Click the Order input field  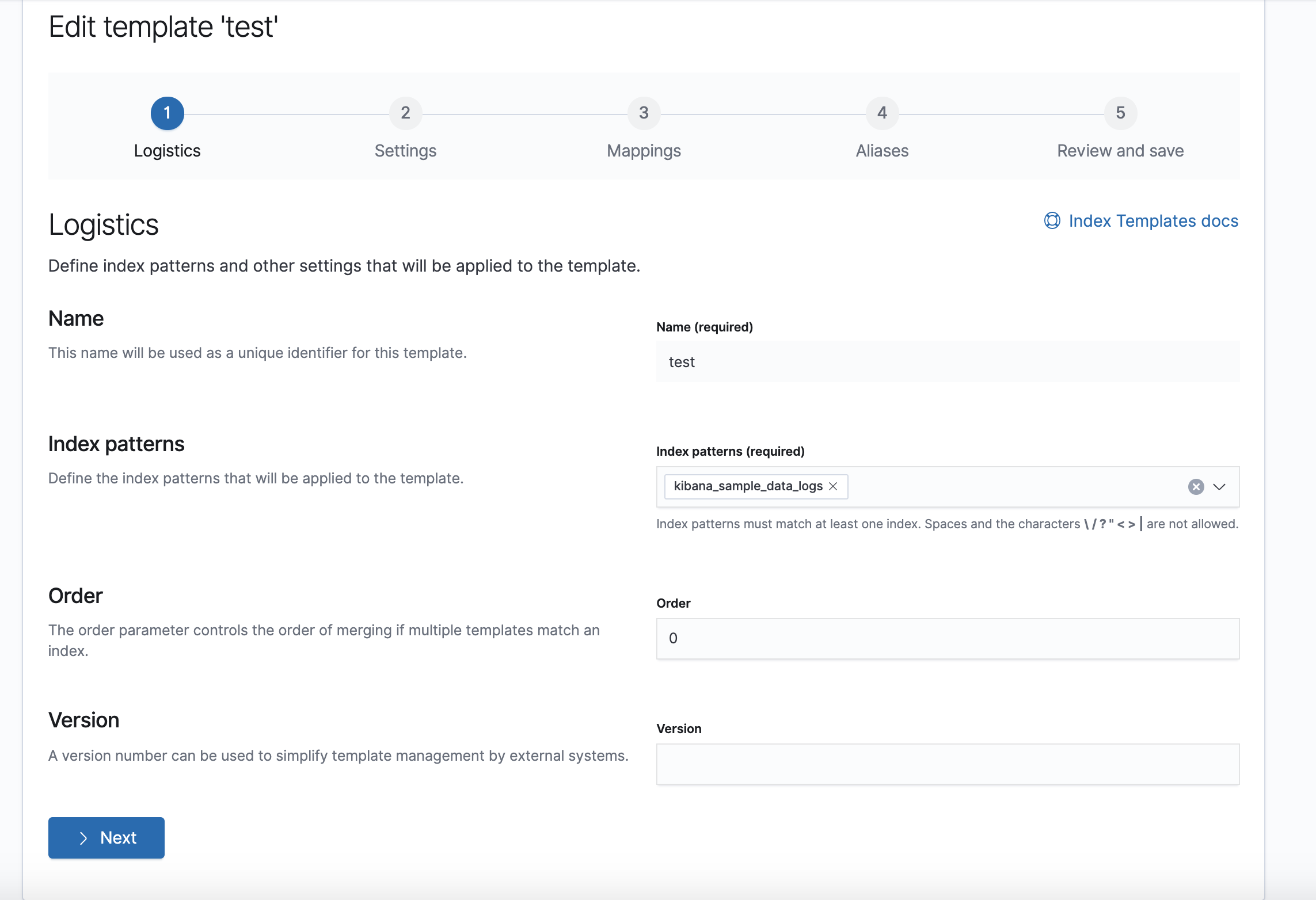coord(948,639)
